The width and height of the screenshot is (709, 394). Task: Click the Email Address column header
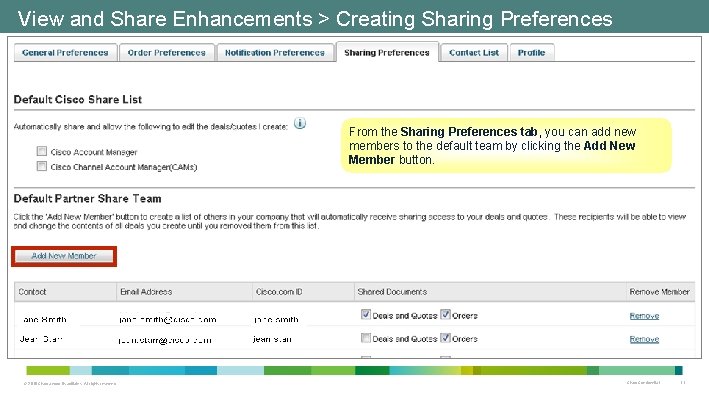pos(184,292)
